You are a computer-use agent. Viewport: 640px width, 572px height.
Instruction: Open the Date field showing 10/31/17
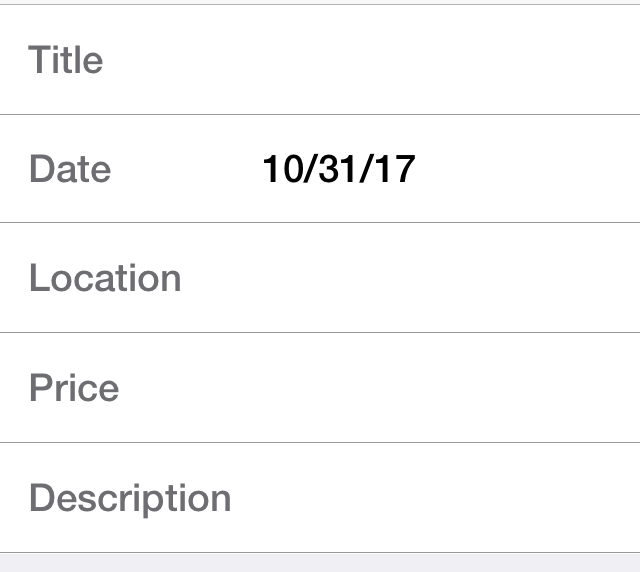[449, 169]
